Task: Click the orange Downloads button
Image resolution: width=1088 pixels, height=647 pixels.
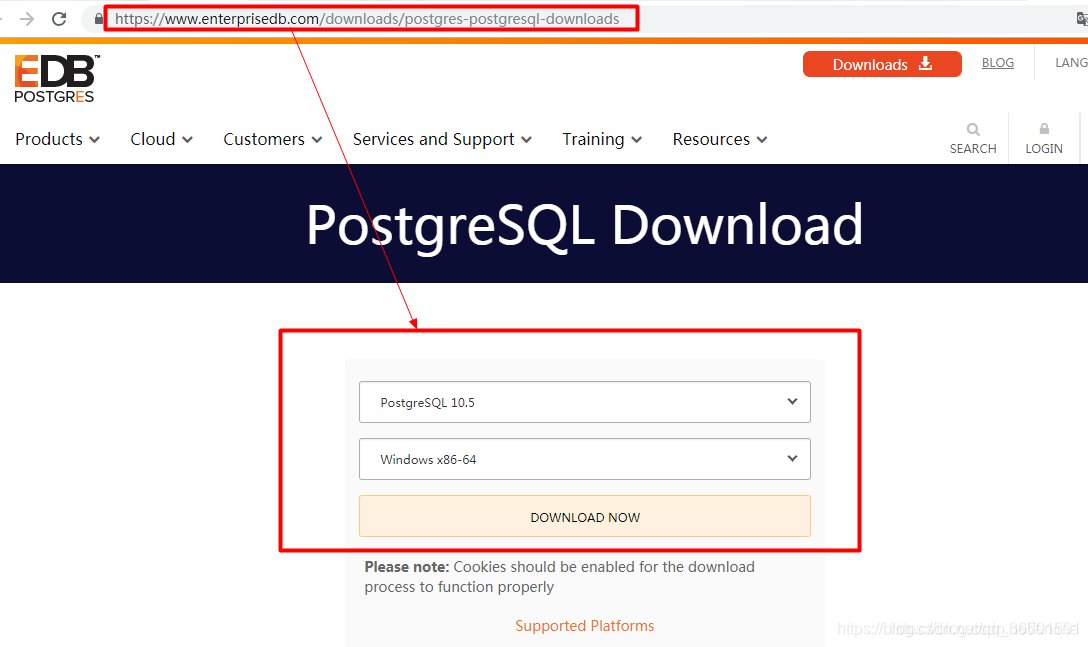Action: point(870,63)
